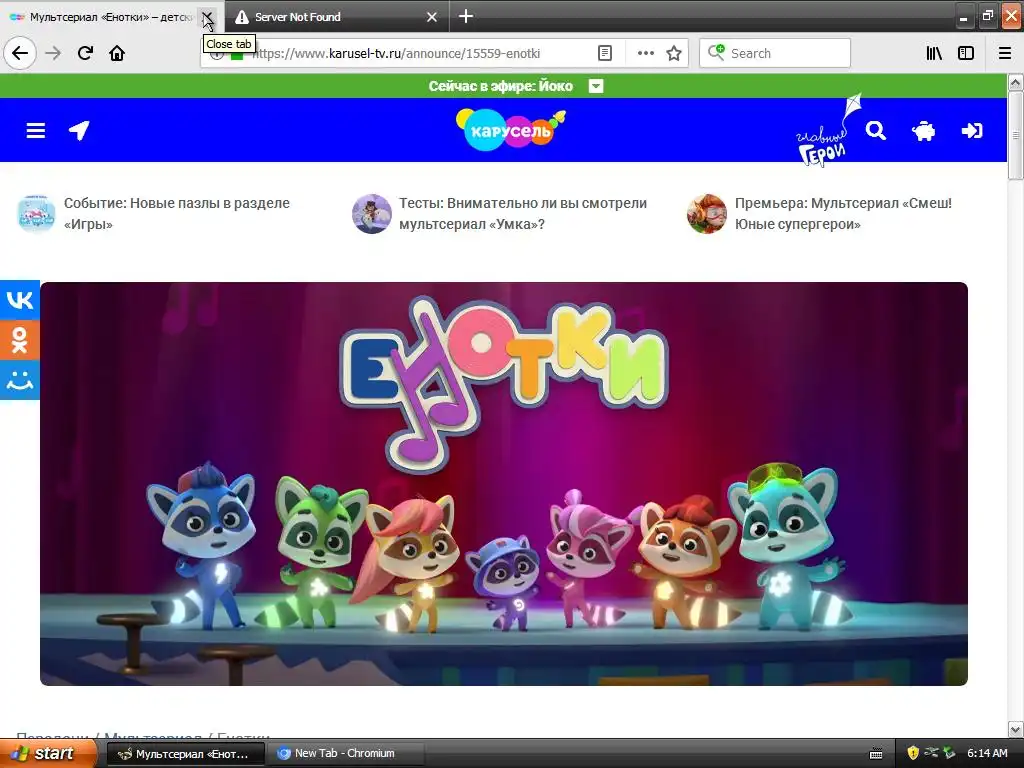The height and width of the screenshot is (768, 1024).
Task: Click the Енотки banner image
Action: (x=504, y=484)
